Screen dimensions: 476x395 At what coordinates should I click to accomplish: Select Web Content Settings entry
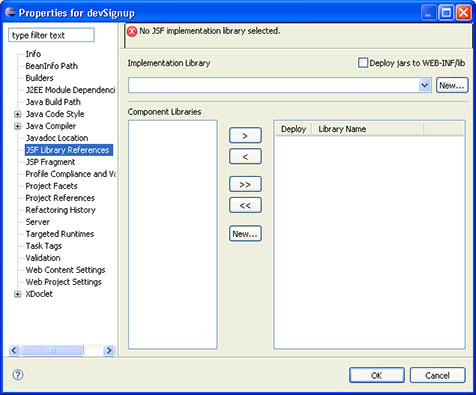click(x=65, y=270)
